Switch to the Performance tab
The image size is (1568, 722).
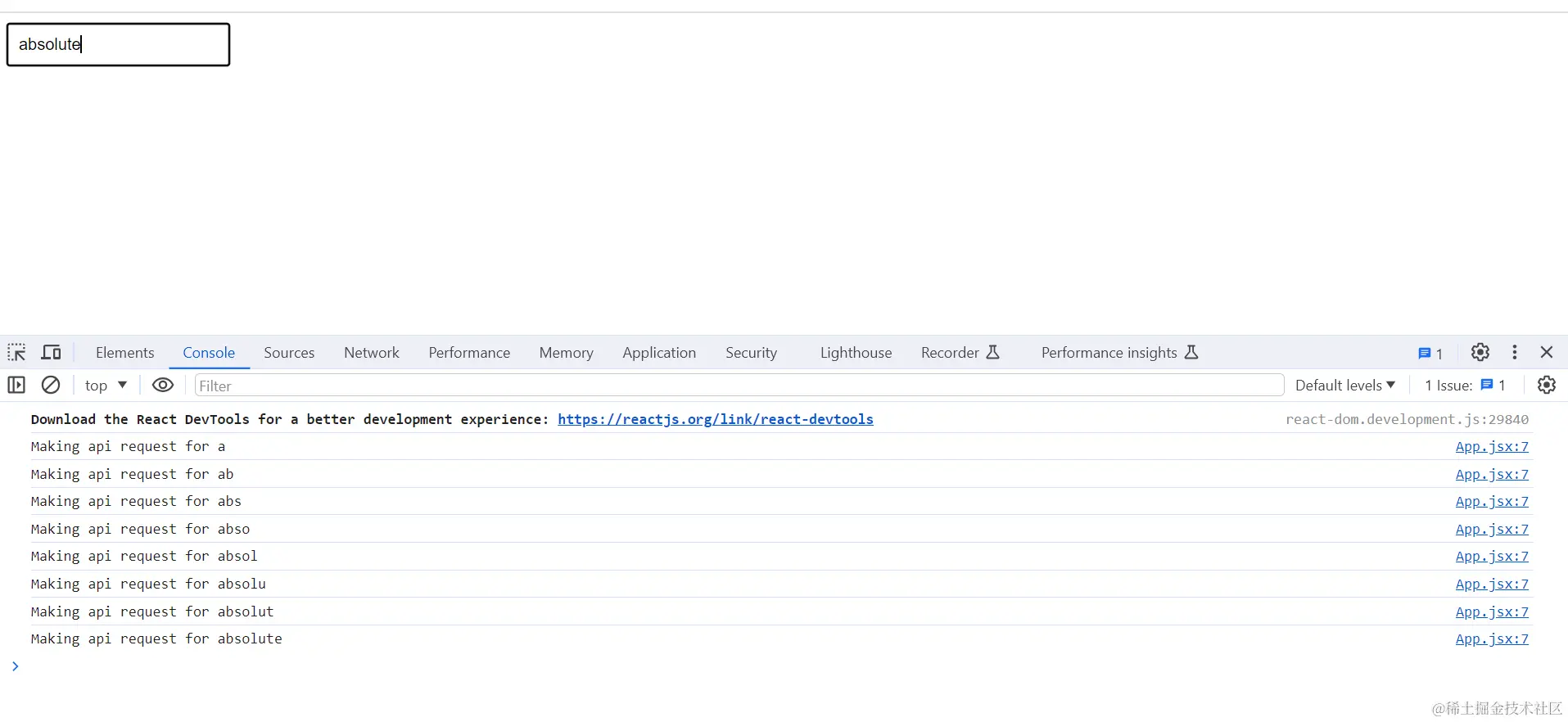pyautogui.click(x=469, y=353)
